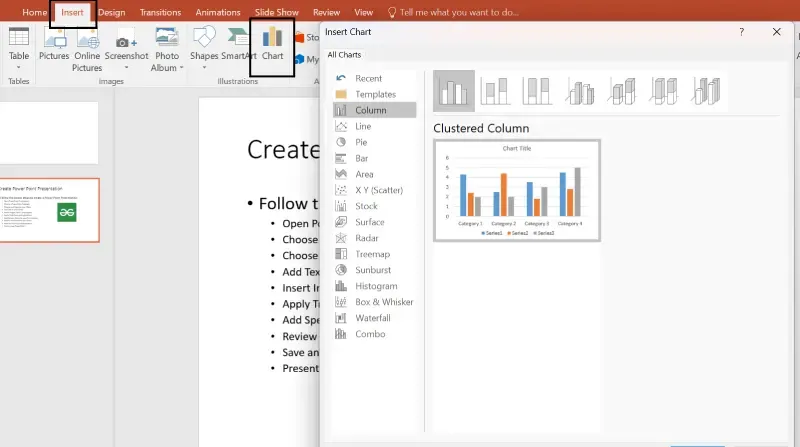Select the Treemap chart category
This screenshot has width=800, height=447.
[374, 254]
